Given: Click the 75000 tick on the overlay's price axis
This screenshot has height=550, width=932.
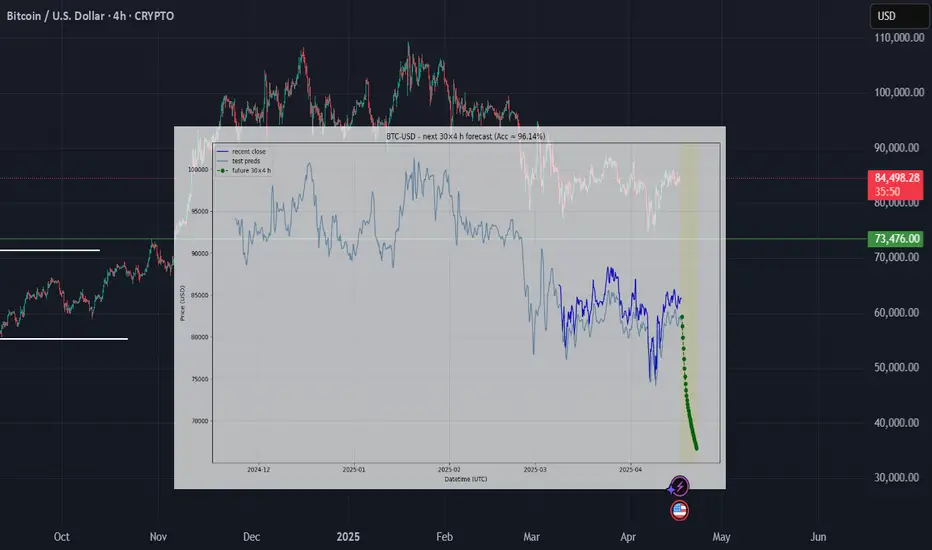Looking at the screenshot, I should [x=200, y=379].
